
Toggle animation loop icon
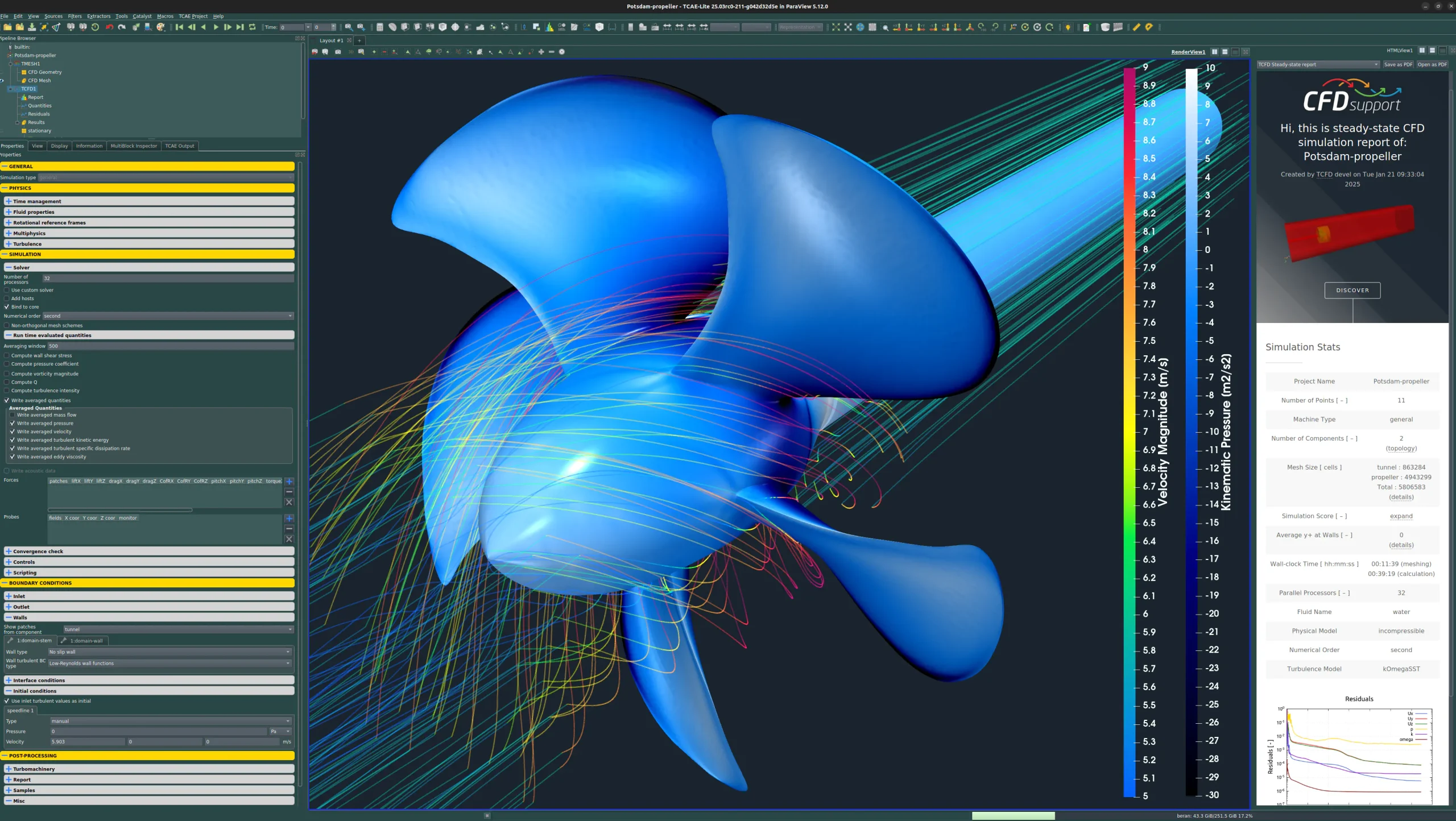click(x=252, y=27)
